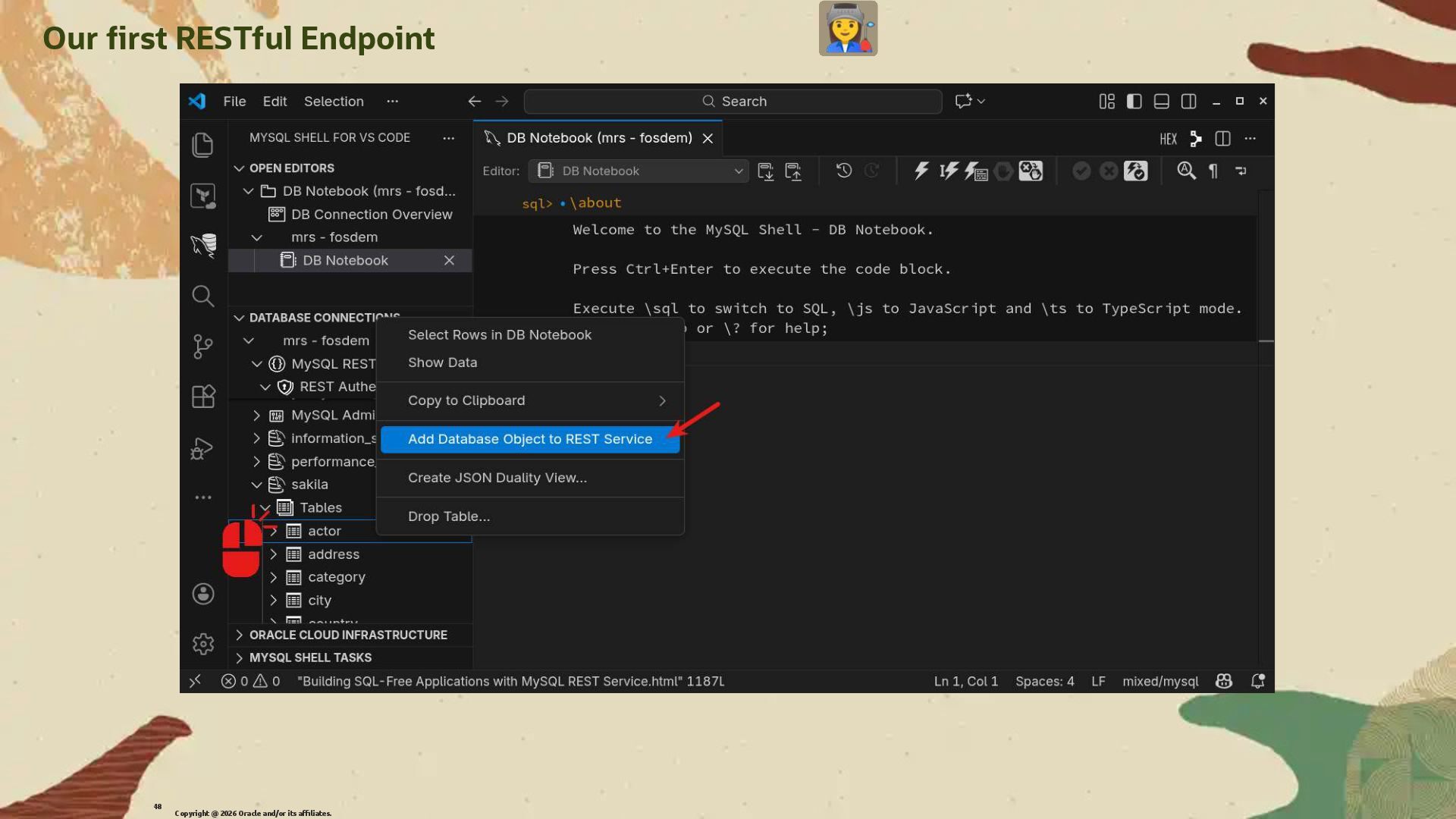Choose Create JSON Duality View menu entry
The height and width of the screenshot is (819, 1456).
coord(497,478)
